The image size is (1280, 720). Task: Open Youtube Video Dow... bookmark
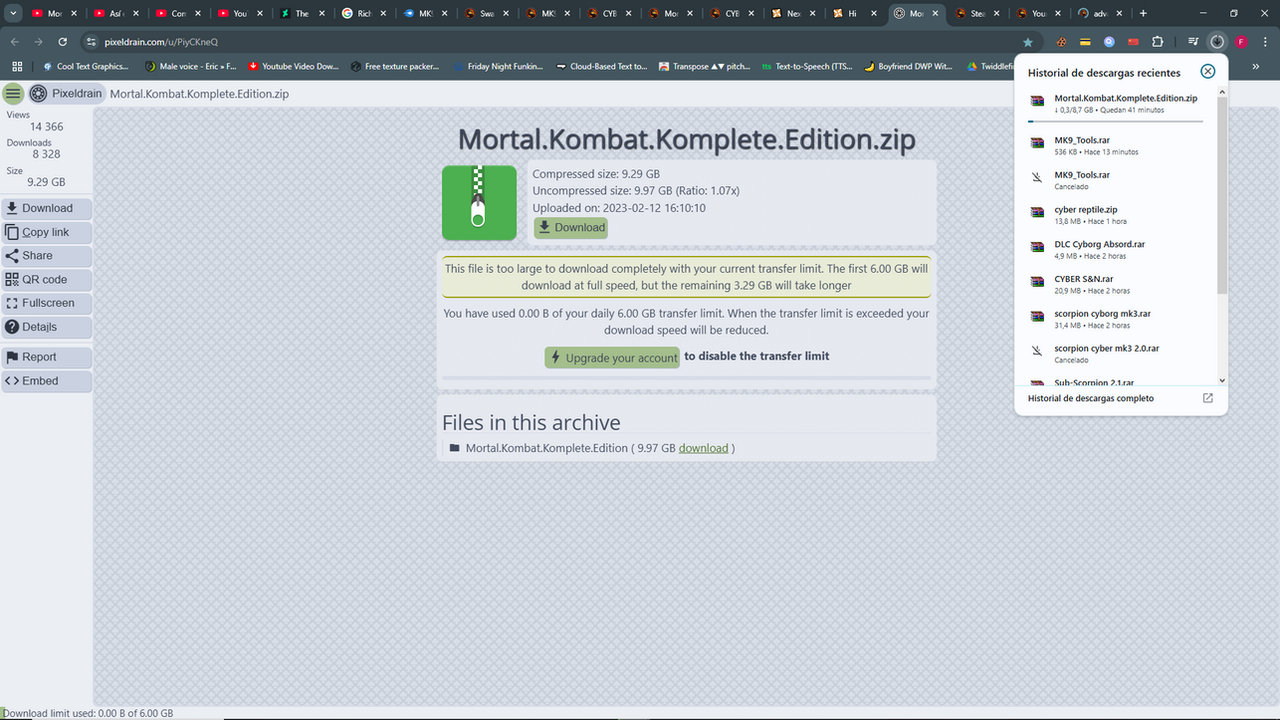293,66
